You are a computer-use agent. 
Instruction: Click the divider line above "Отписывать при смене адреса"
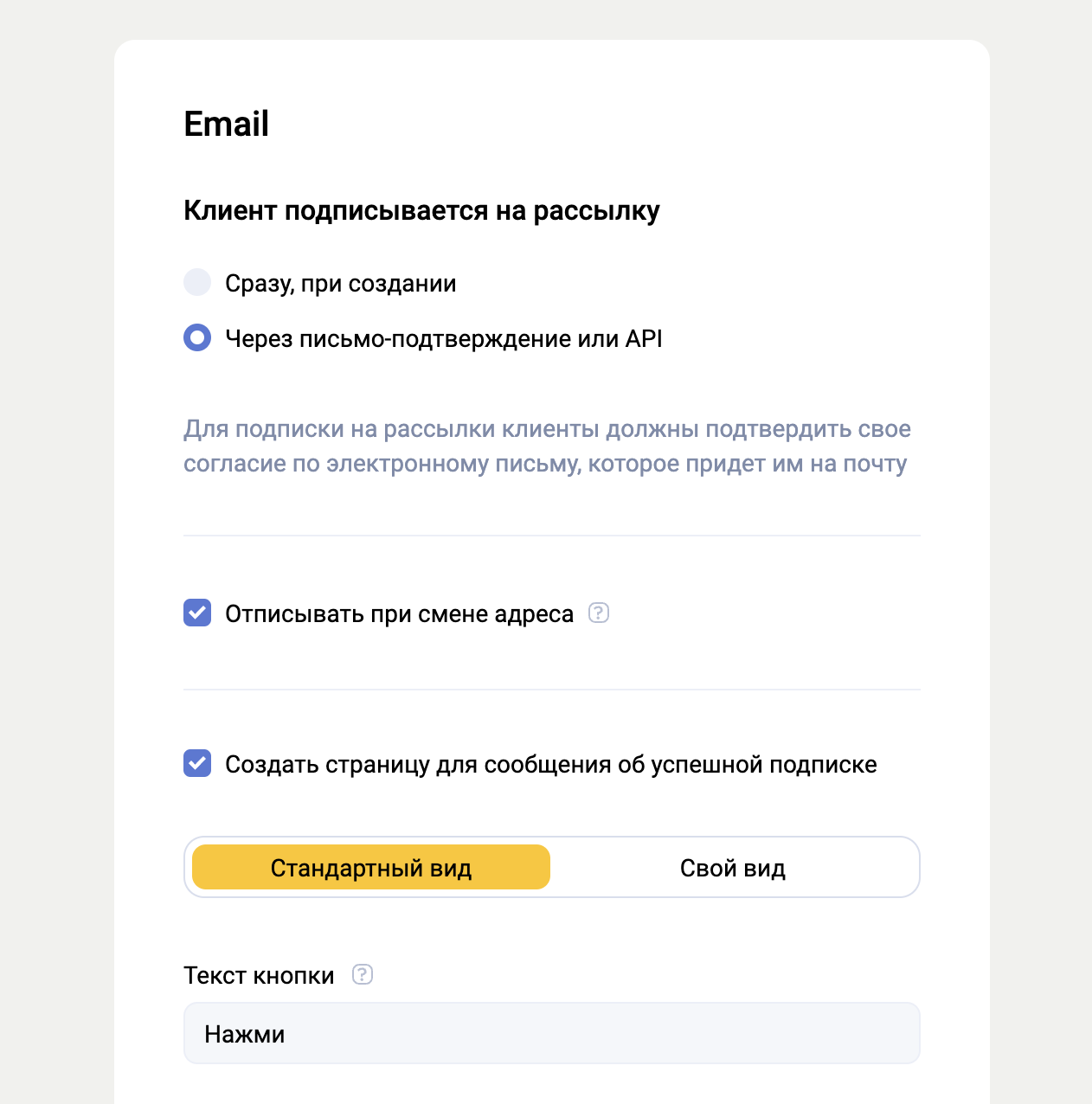click(551, 536)
